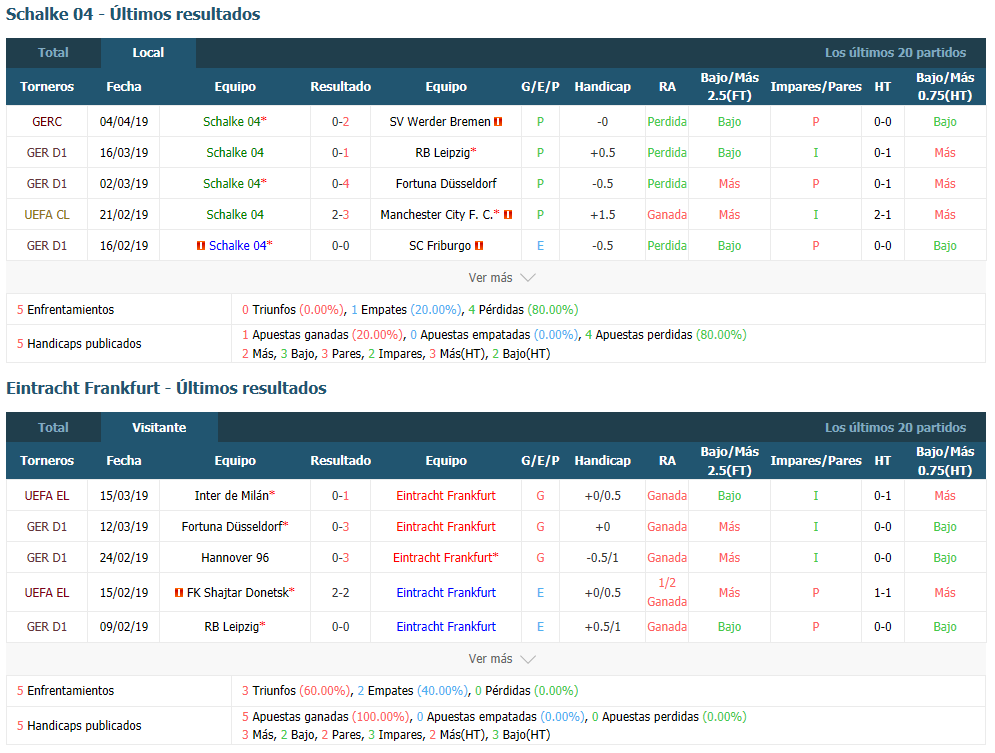Select the Visitante tab

click(x=159, y=428)
